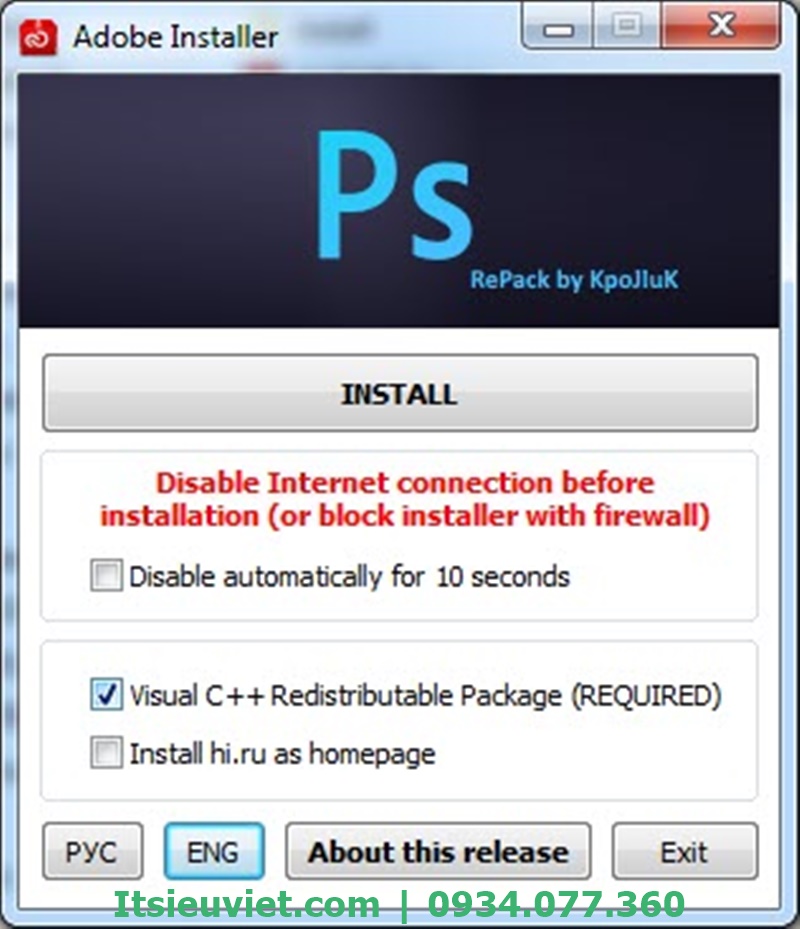Viewport: 800px width, 929px height.
Task: Click the disabled maximize window button
Action: pos(626,26)
